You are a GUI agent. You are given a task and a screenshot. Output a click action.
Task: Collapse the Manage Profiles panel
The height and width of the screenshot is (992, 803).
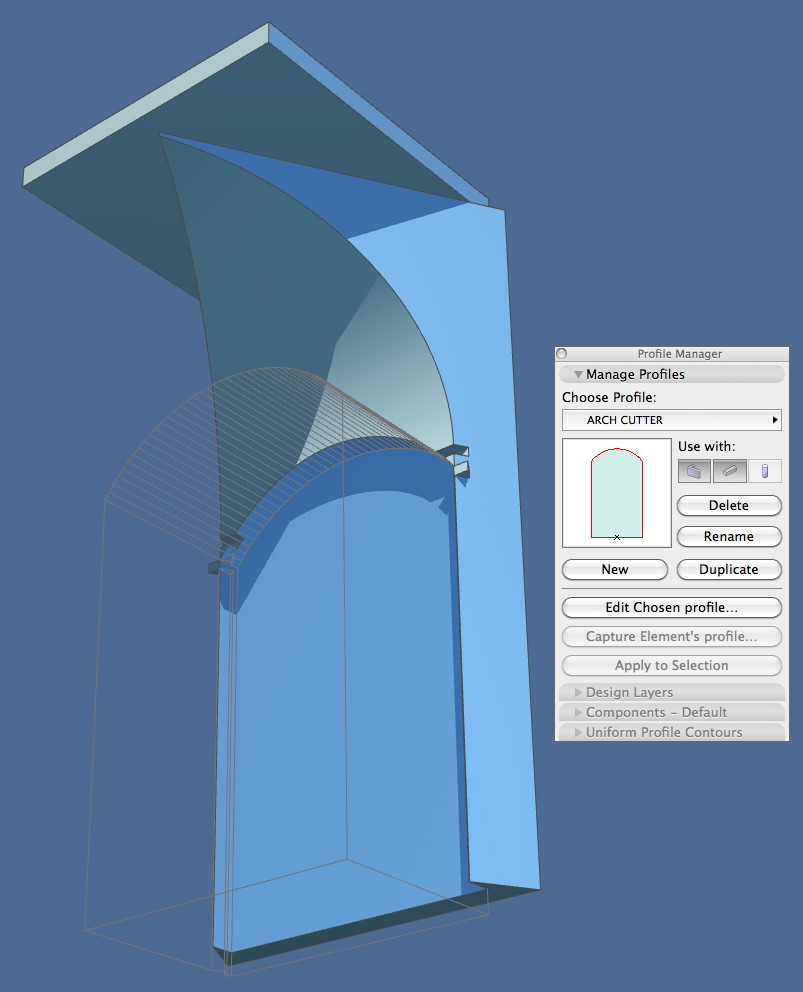point(578,374)
